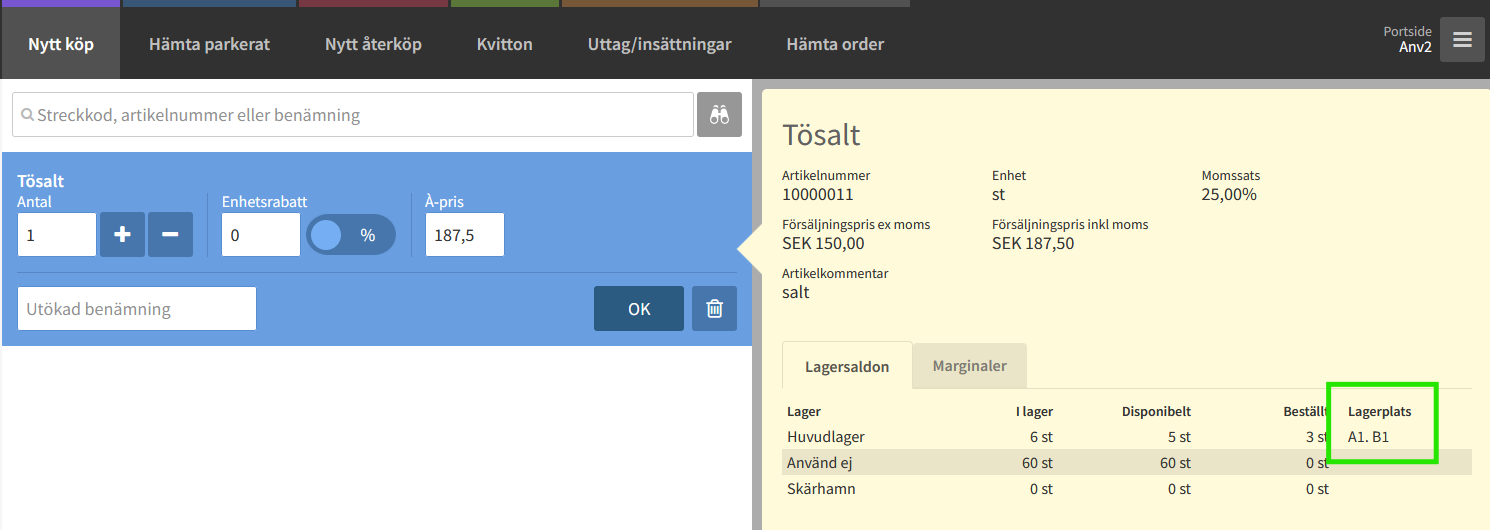Open the Hämta parkerat tab
The width and height of the screenshot is (1490, 530).
(x=209, y=44)
